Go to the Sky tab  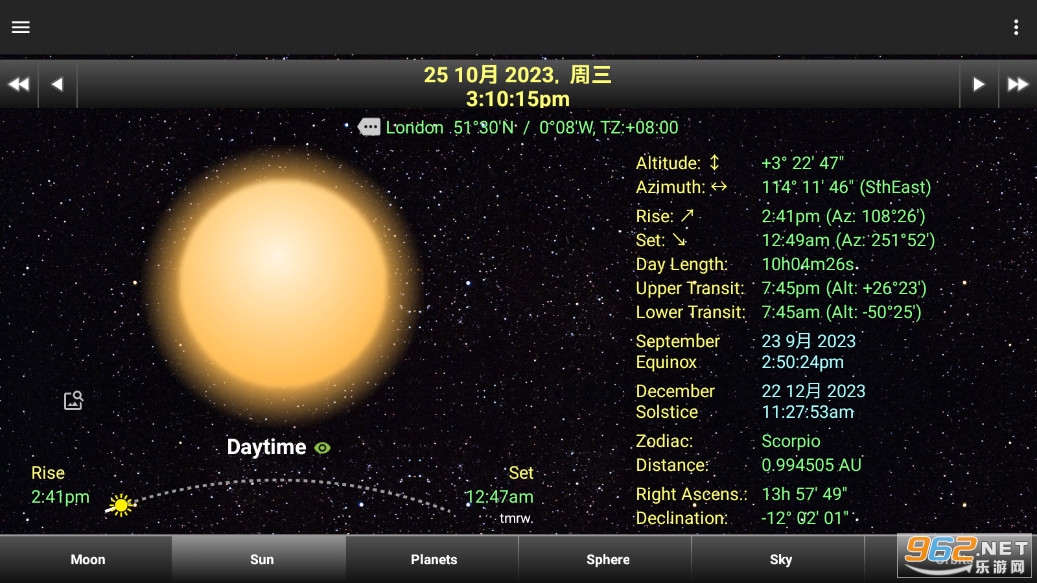pos(780,559)
